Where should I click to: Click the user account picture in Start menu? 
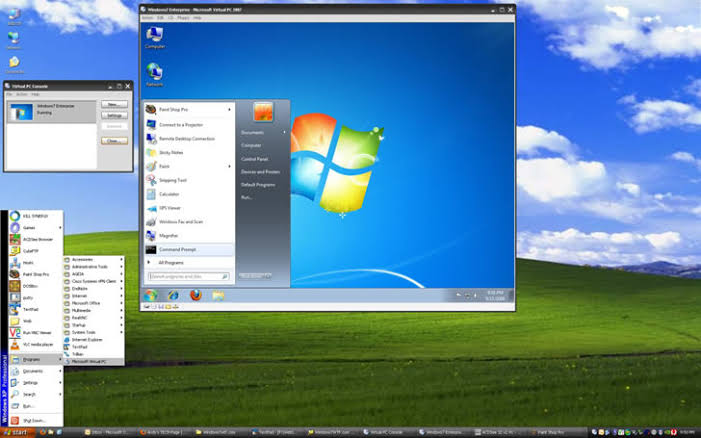[263, 112]
